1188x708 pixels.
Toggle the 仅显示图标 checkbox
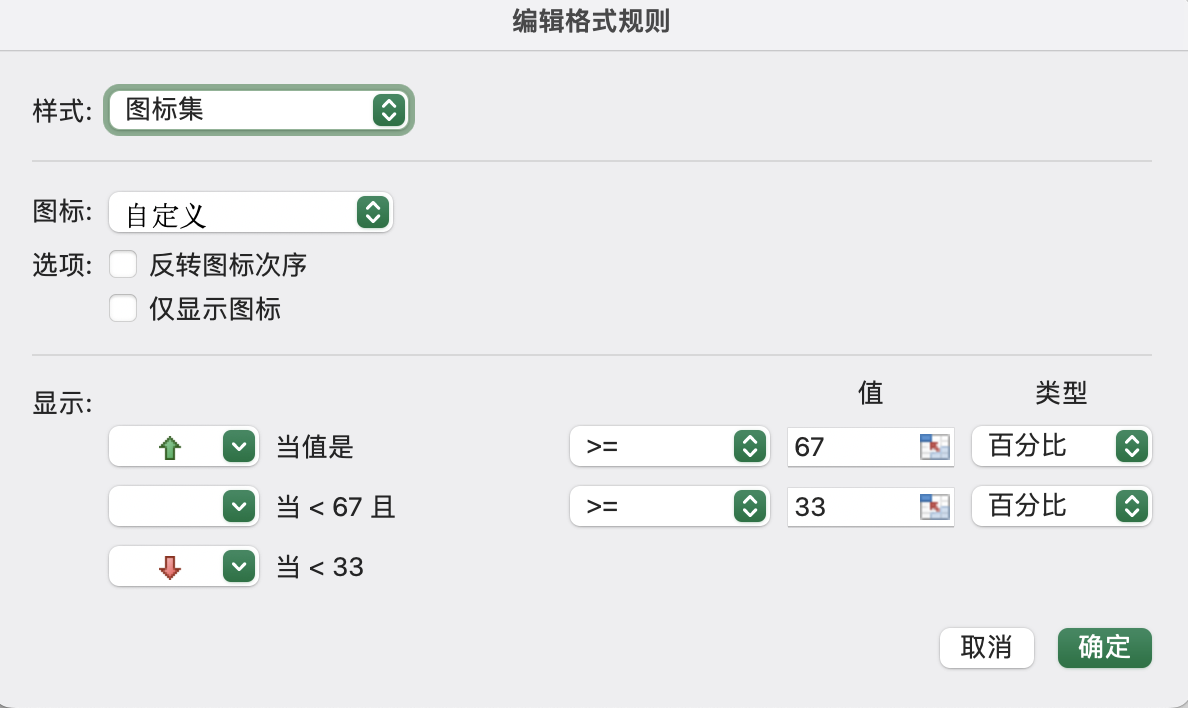[123, 309]
